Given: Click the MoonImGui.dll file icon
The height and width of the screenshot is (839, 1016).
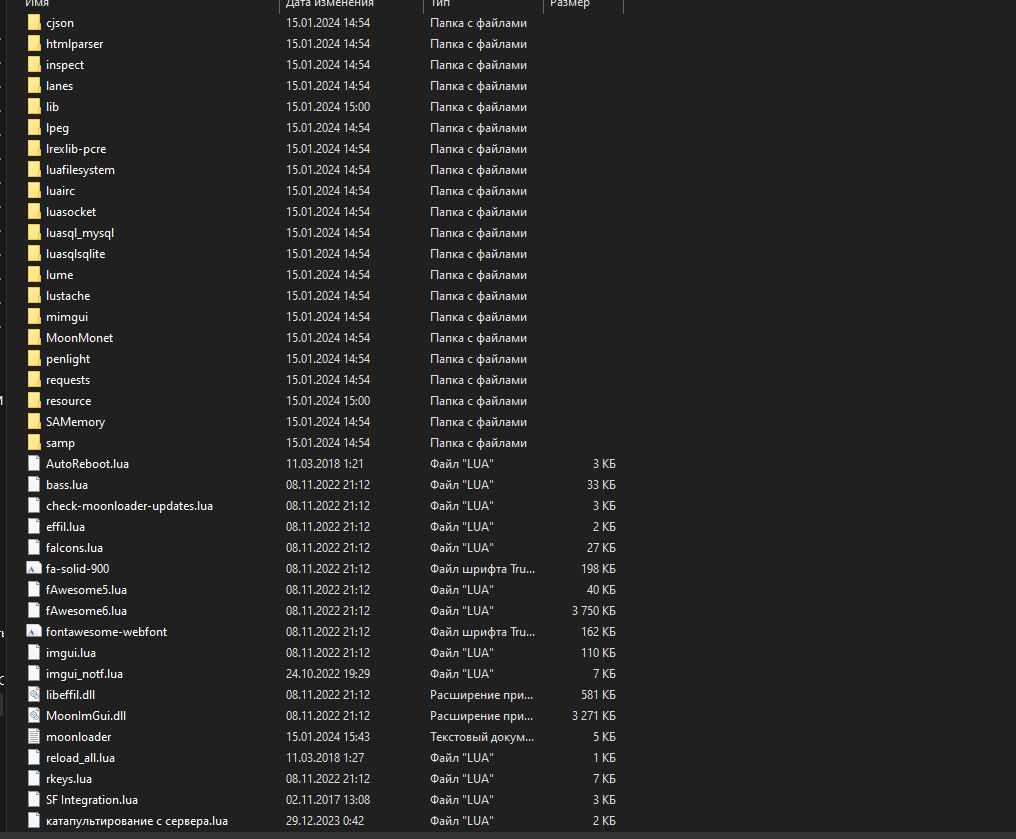Looking at the screenshot, I should 35,716.
